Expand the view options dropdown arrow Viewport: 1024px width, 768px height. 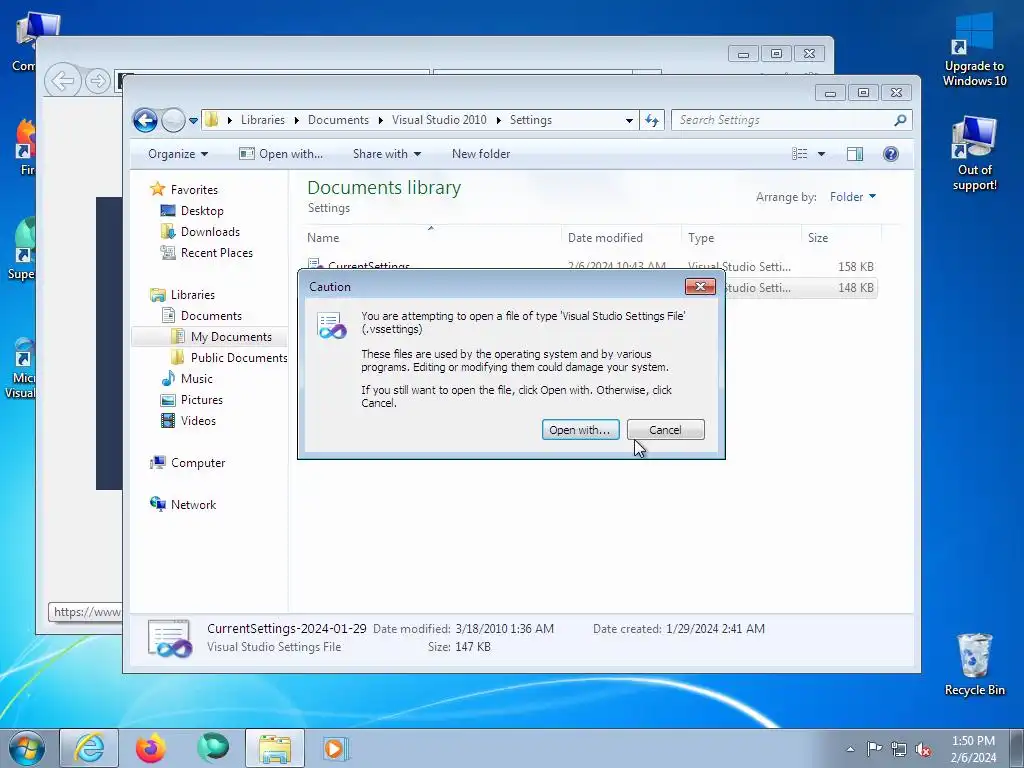[x=822, y=154]
